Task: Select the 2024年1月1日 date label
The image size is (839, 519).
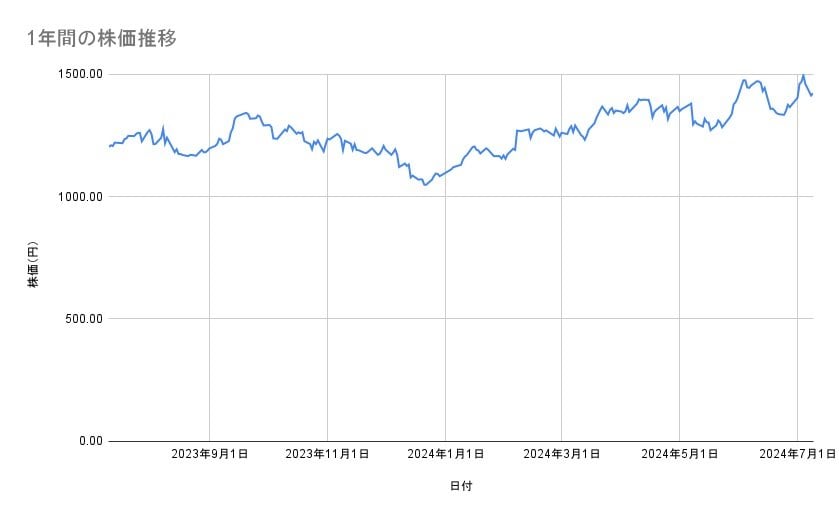Action: (445, 454)
